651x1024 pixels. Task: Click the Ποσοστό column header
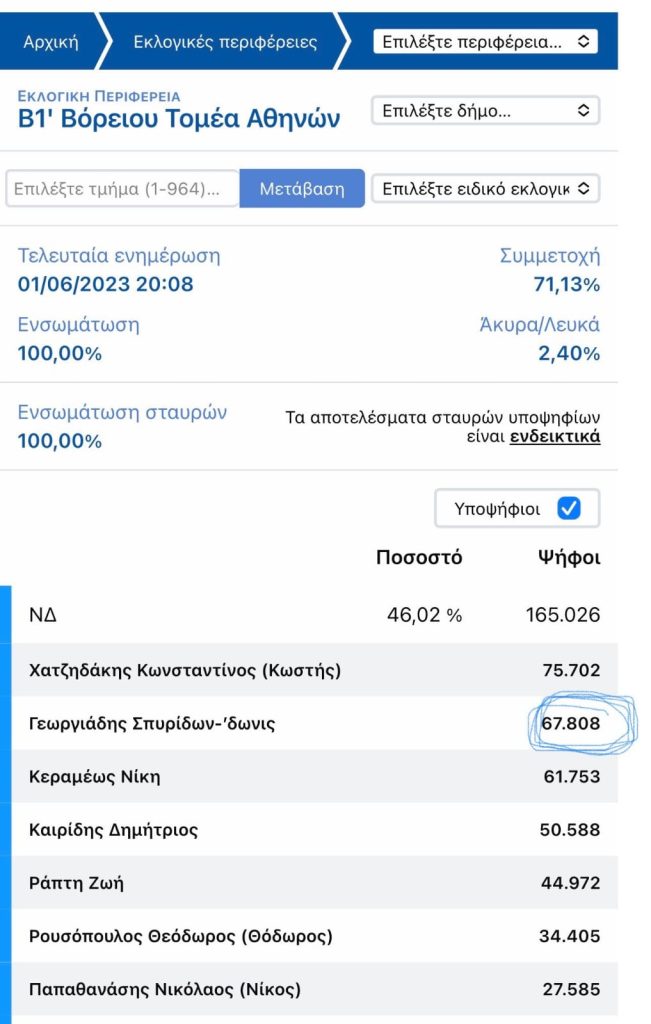(x=419, y=558)
